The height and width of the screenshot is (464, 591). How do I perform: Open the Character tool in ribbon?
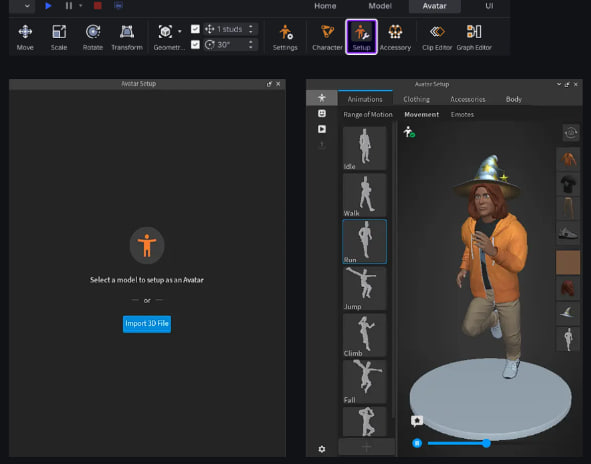click(327, 37)
